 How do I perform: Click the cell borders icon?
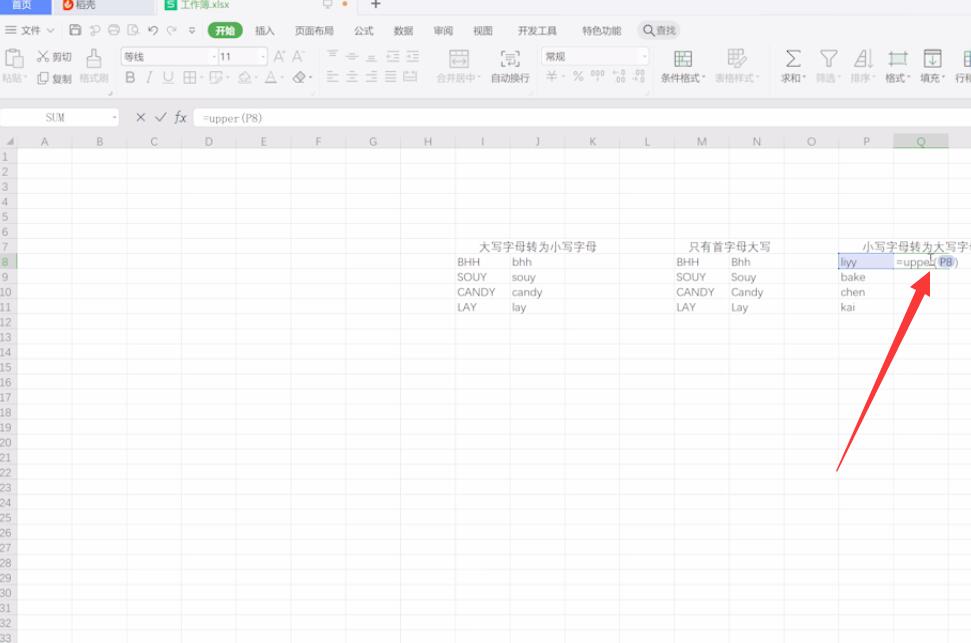[x=189, y=77]
